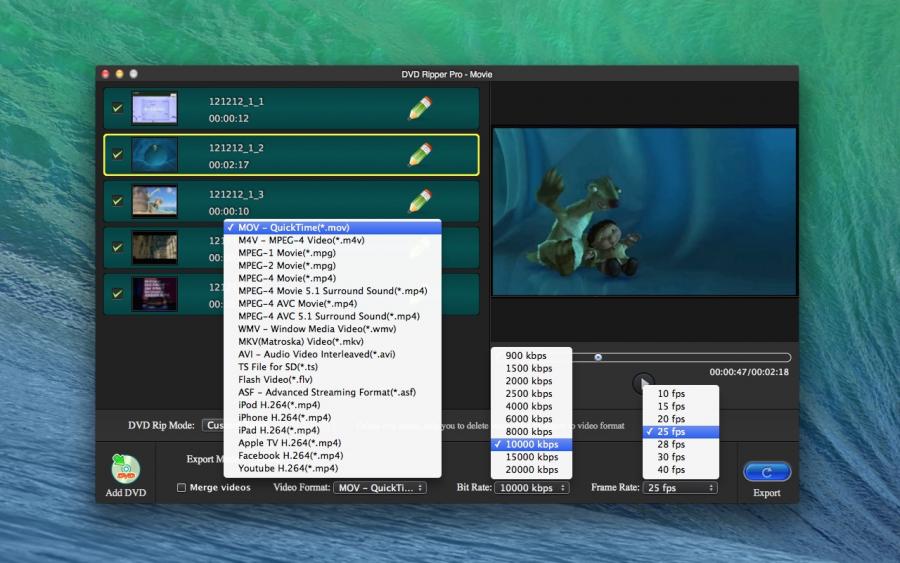Pick ASF - Advanced Streaming Format
Image resolution: width=900 pixels, height=563 pixels.
[332, 392]
